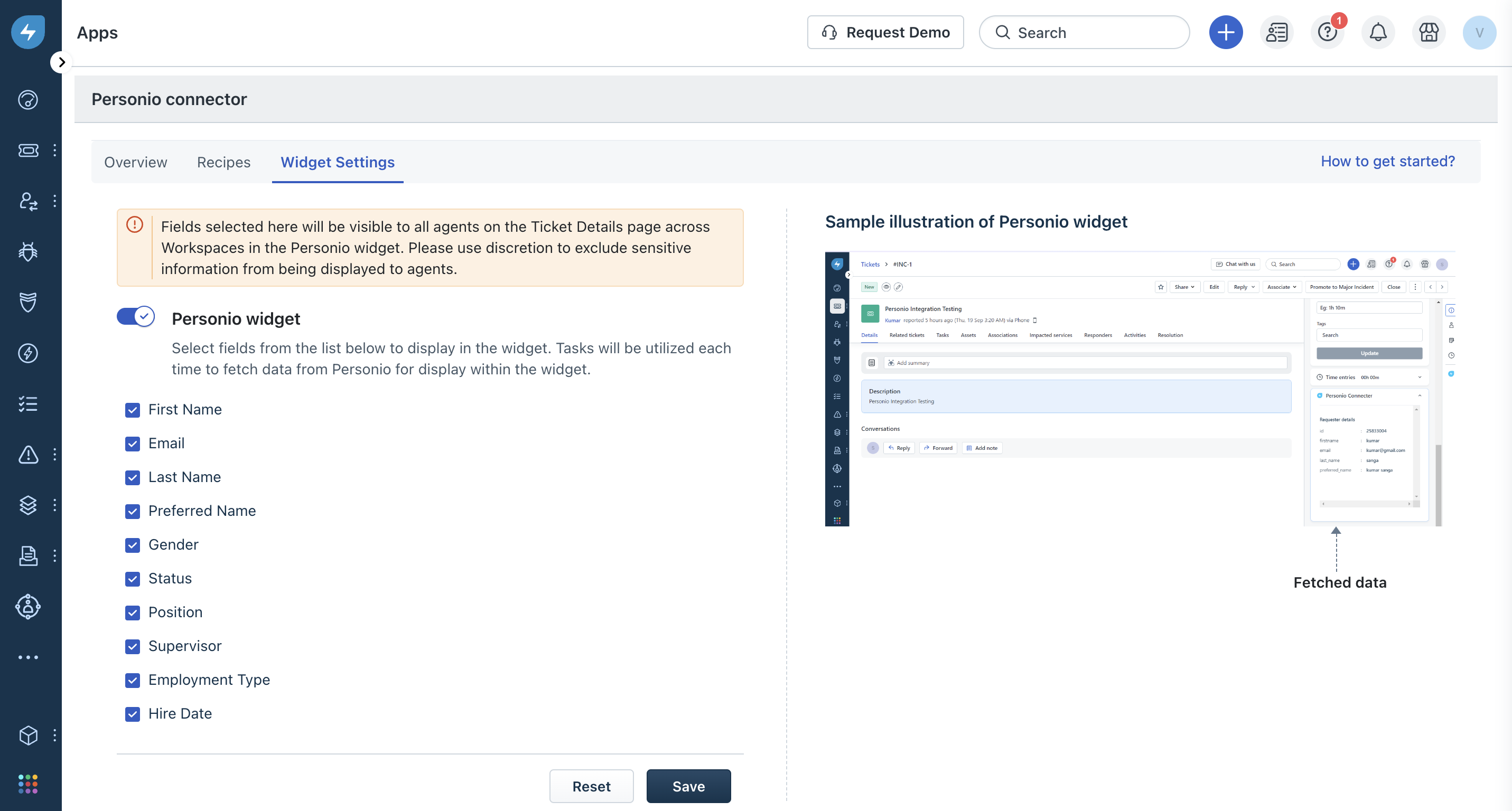Uncheck the Supervisor checkbox
Viewport: 1512px width, 811px height.
click(x=133, y=647)
